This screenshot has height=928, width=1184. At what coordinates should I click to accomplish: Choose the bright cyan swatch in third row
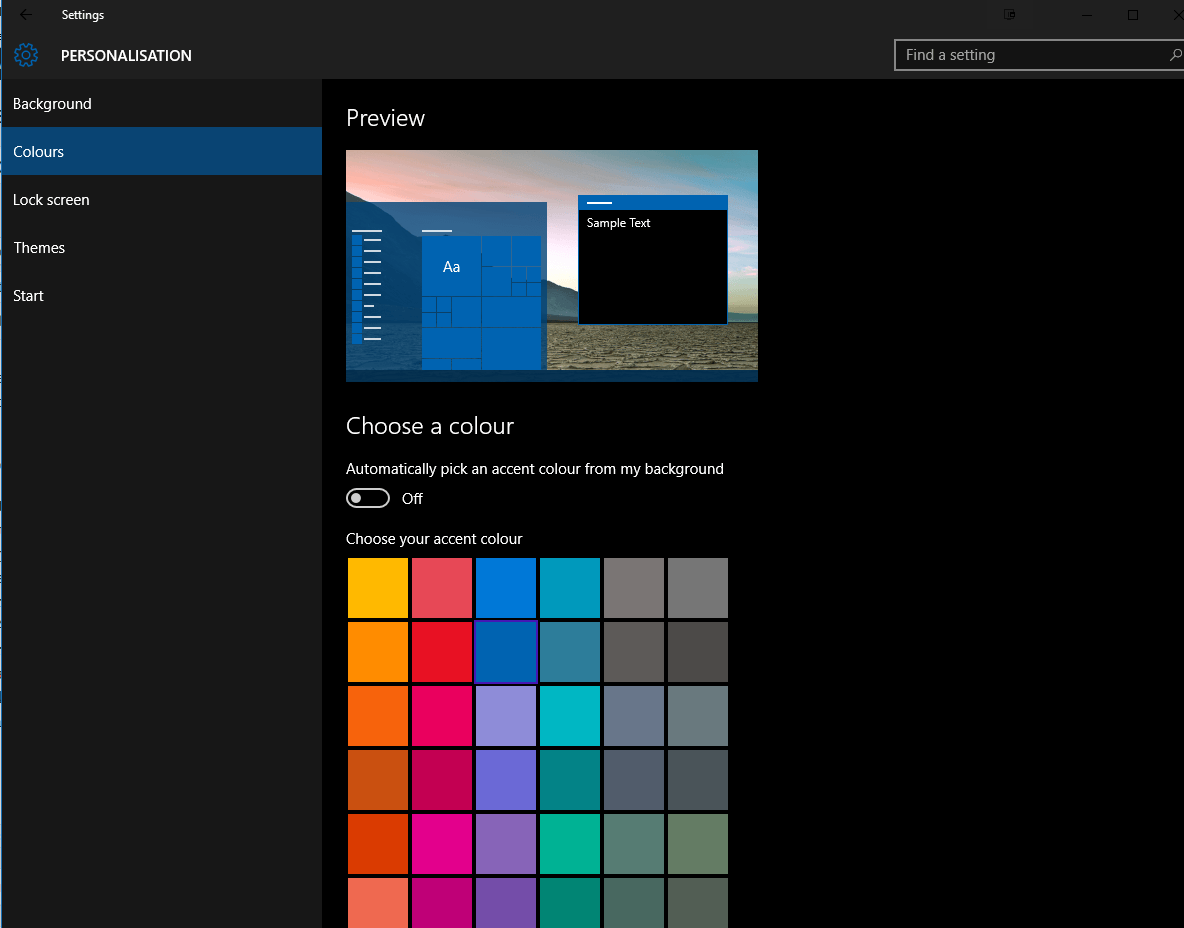(x=570, y=716)
